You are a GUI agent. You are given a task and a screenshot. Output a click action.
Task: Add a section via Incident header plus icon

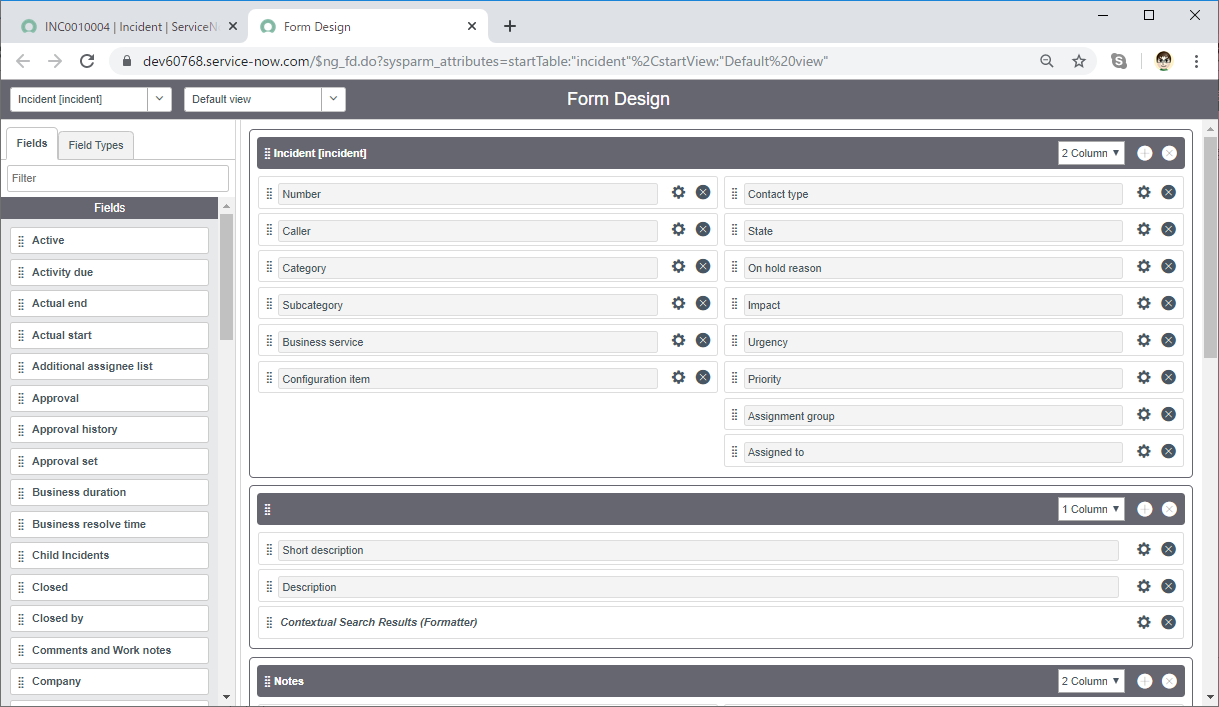[1145, 153]
